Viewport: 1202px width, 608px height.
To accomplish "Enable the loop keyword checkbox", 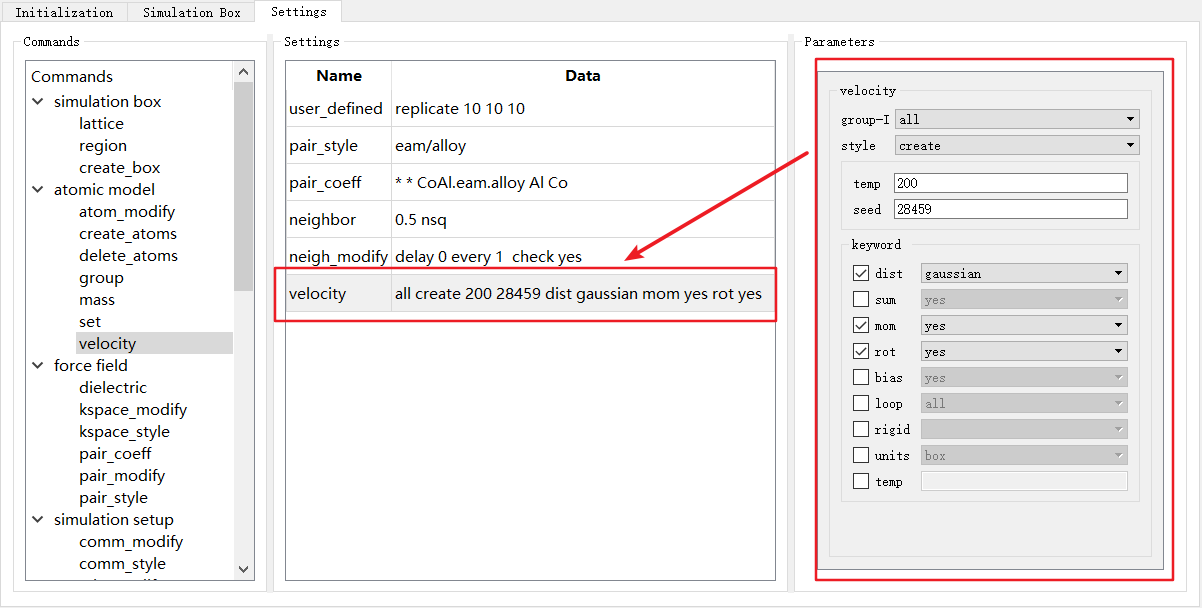I will click(x=861, y=403).
